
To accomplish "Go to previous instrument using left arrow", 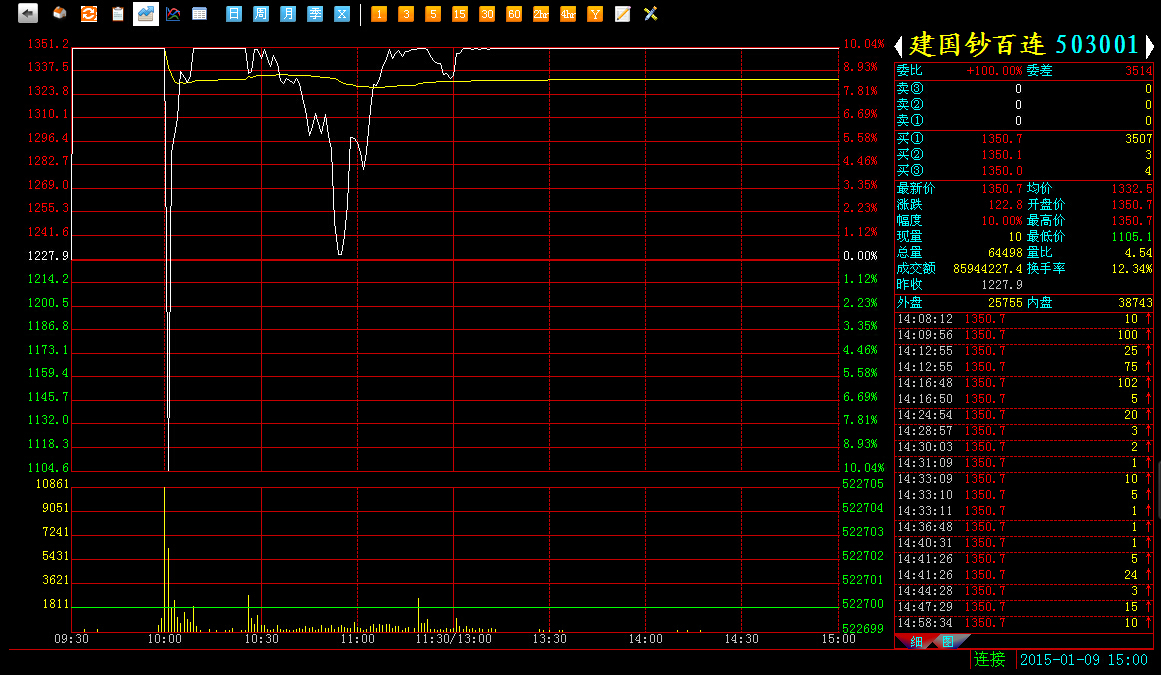I will click(899, 46).
